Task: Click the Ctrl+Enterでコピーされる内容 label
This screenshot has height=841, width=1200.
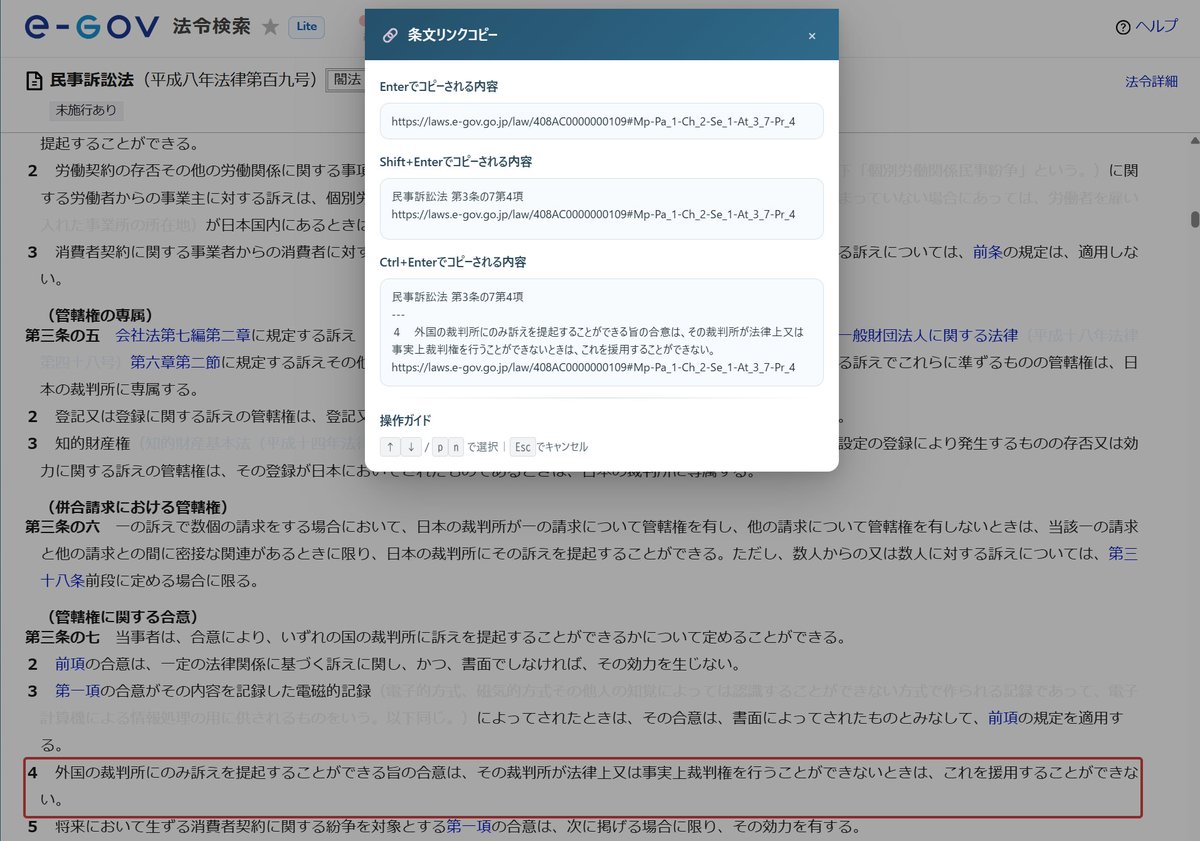Action: [453, 262]
